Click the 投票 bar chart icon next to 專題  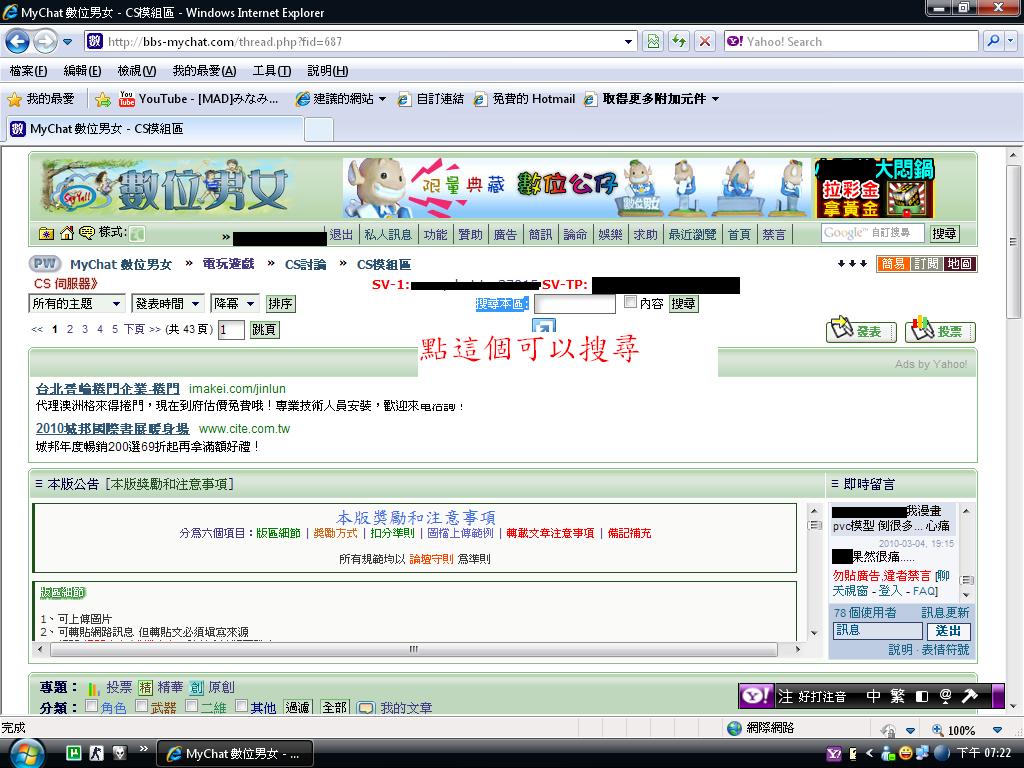coord(93,688)
